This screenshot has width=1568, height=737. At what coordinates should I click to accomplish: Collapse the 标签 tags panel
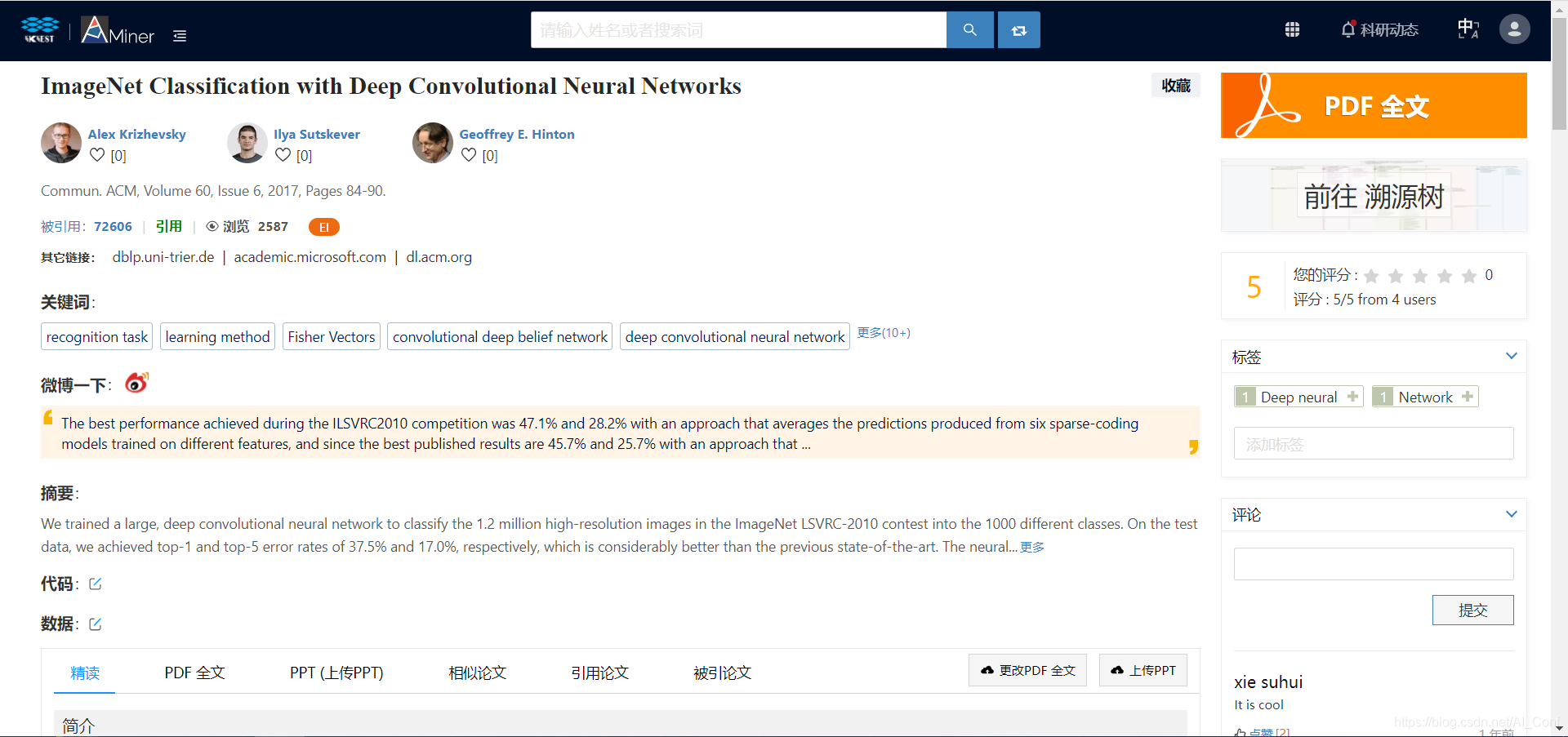[1512, 356]
